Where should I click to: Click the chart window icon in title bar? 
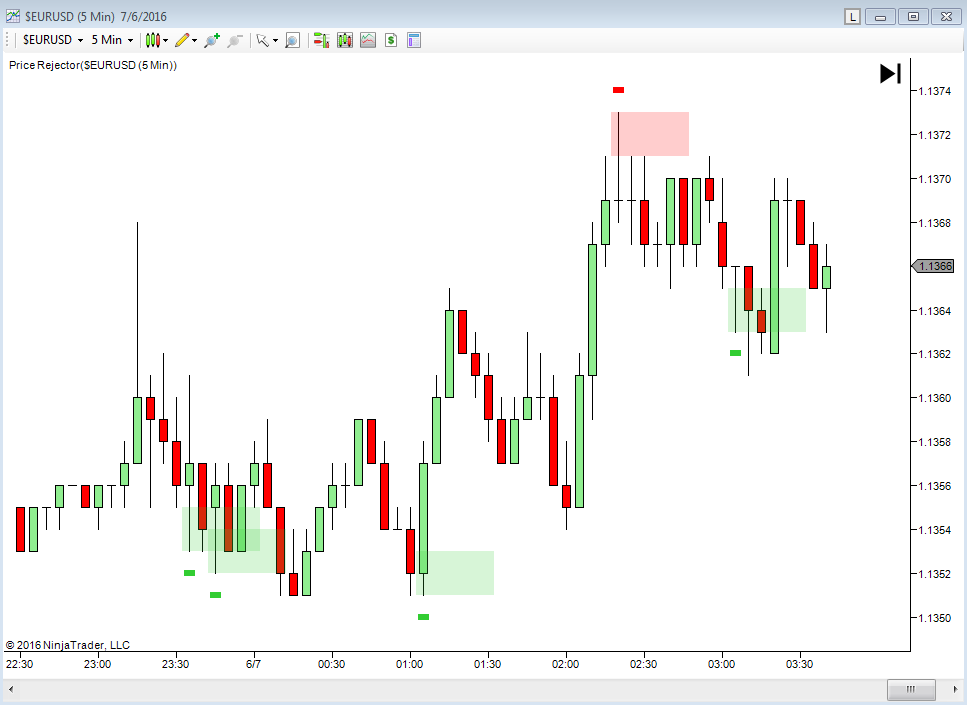click(x=12, y=16)
